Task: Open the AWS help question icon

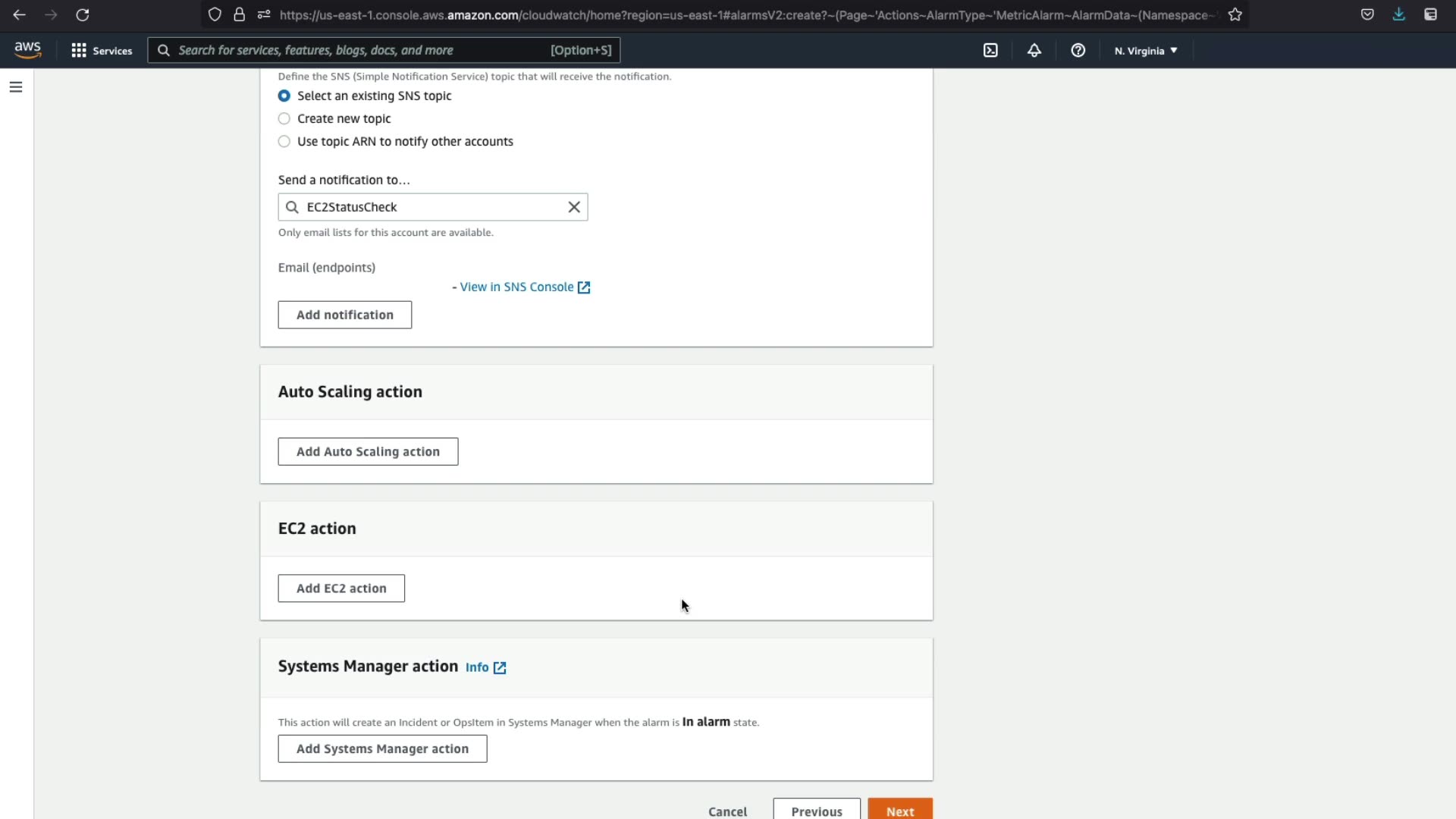Action: tap(1078, 50)
